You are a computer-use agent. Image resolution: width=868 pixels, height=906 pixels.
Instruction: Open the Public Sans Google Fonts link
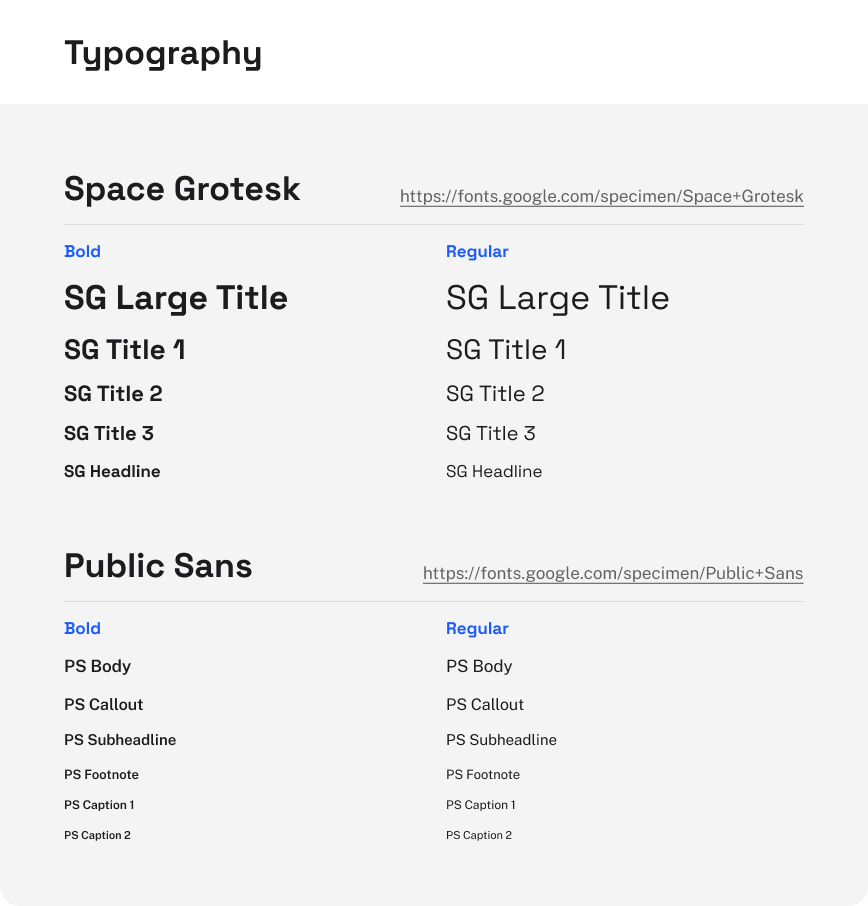613,573
